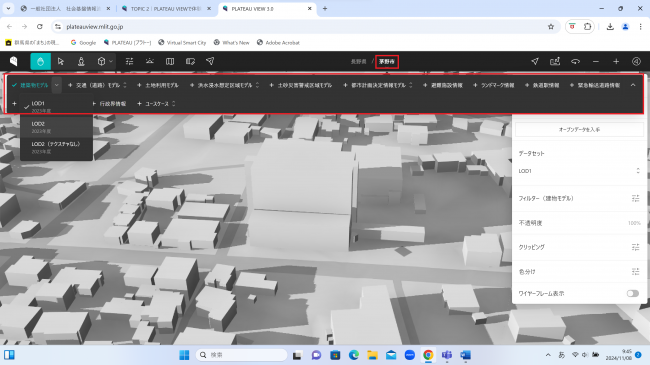Add the 避難施設情報 layer
The height and width of the screenshot is (365, 650).
[x=442, y=85]
